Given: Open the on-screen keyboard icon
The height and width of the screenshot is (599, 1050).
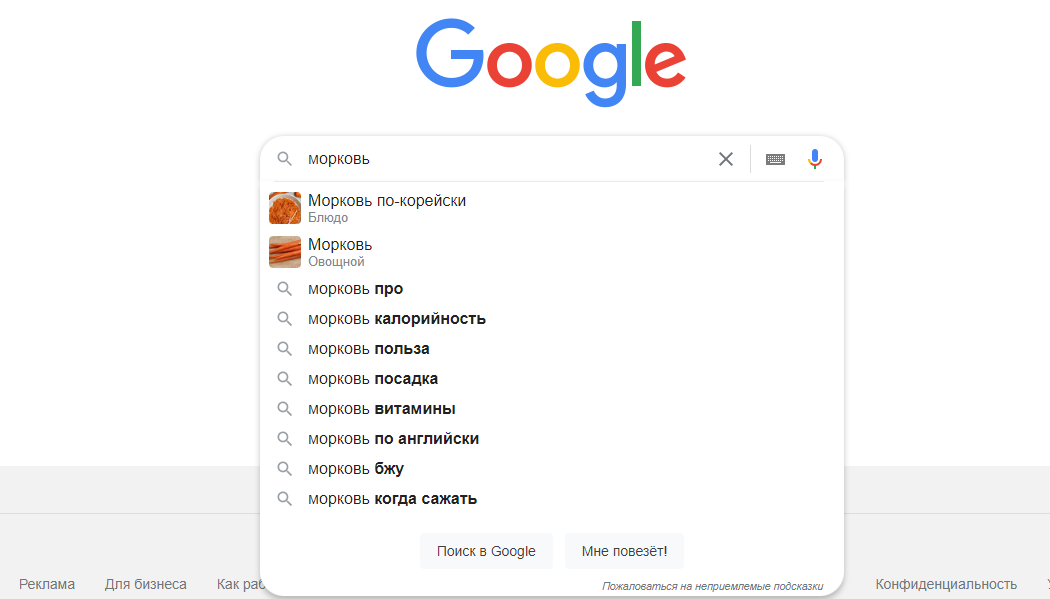Looking at the screenshot, I should [775, 158].
